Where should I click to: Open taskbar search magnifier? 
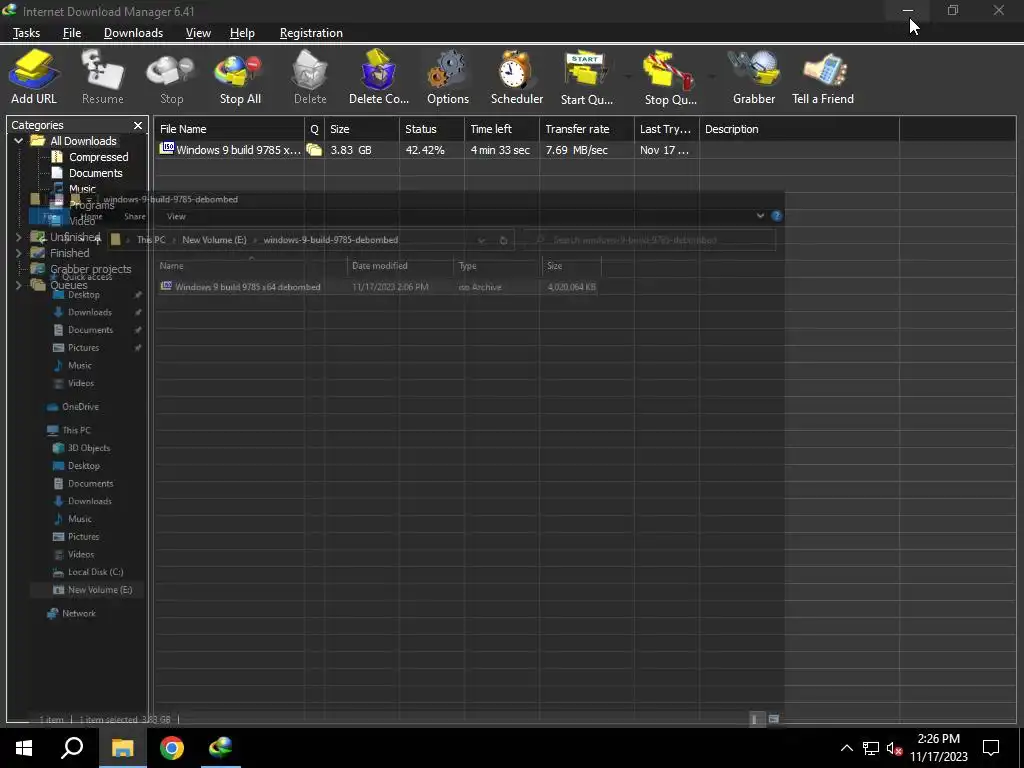point(72,748)
